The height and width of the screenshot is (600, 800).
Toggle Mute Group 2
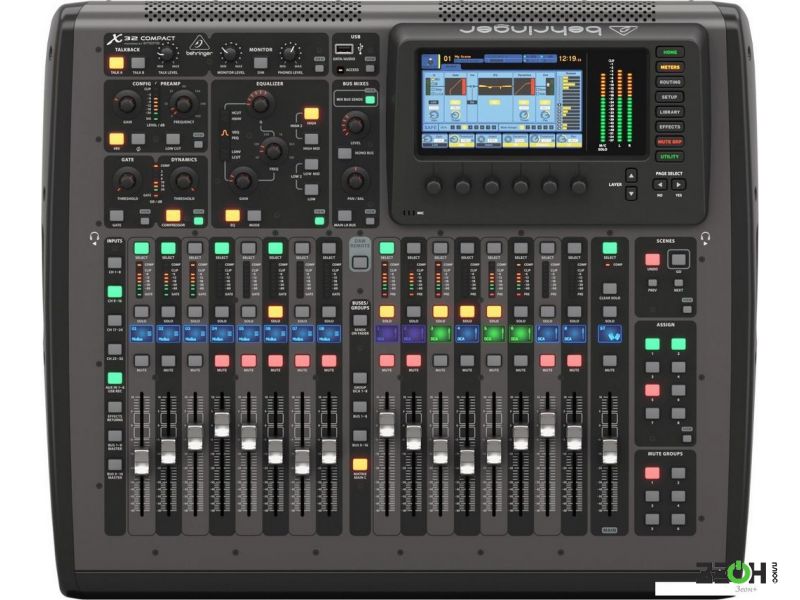point(678,473)
